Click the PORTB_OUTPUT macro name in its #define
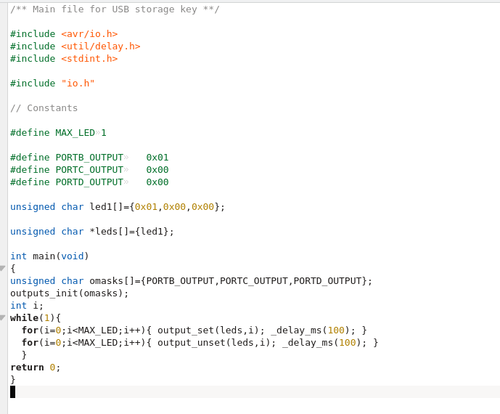This screenshot has width=500, height=414. tap(89, 157)
